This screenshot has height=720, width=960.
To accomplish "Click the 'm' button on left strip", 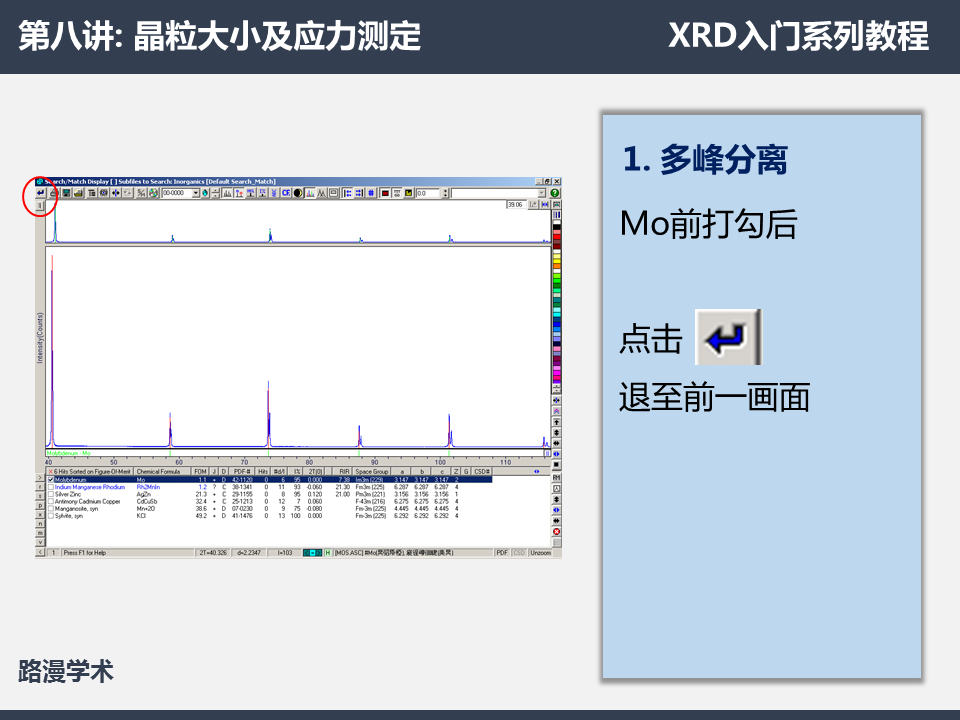I will pos(40,533).
